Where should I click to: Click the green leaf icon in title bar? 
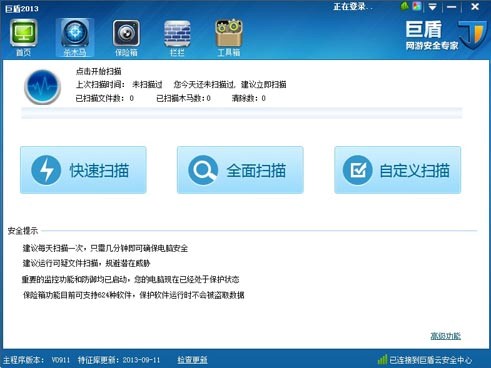coord(405,6)
